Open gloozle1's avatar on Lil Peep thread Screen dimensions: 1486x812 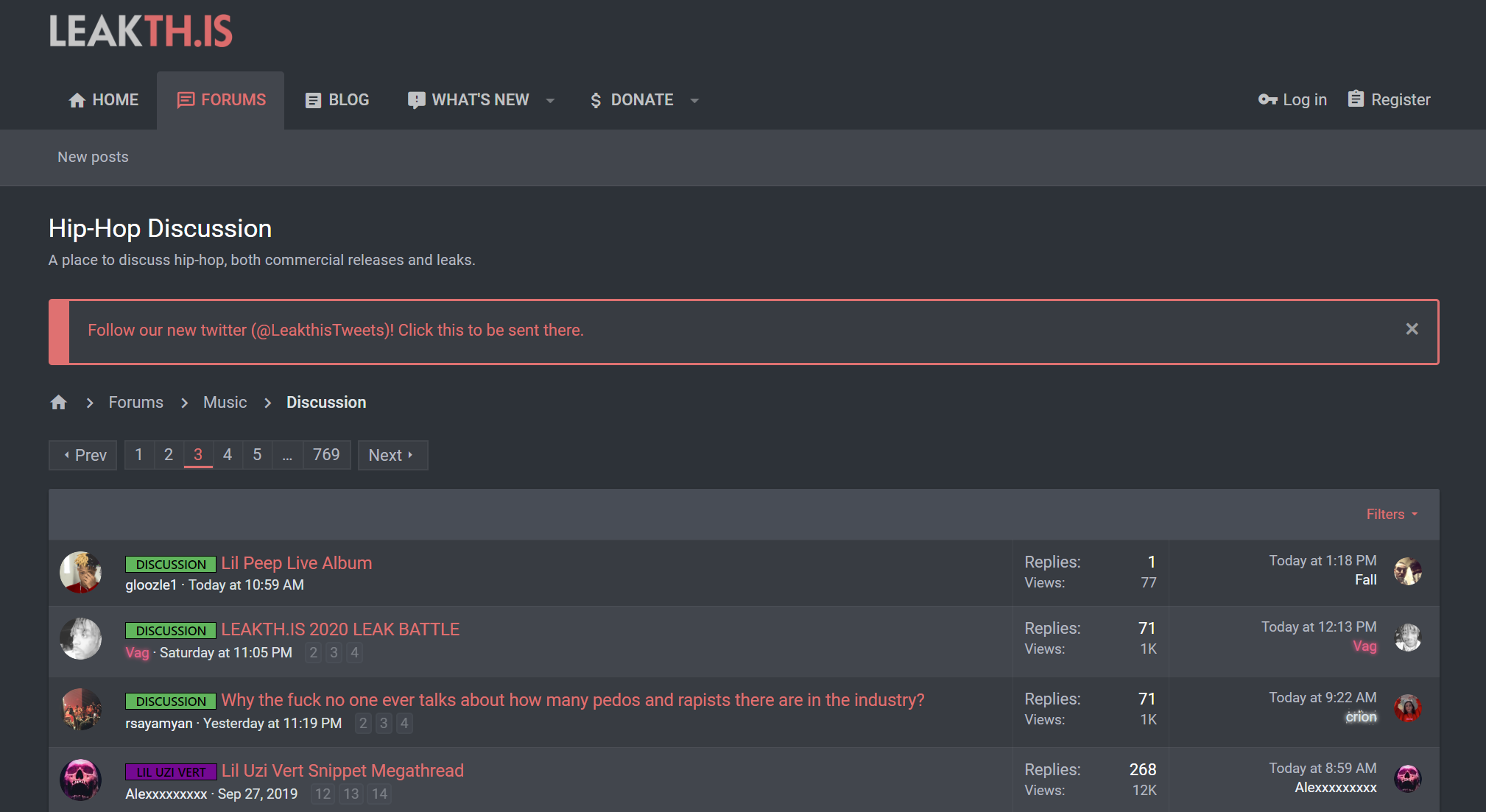pos(80,572)
